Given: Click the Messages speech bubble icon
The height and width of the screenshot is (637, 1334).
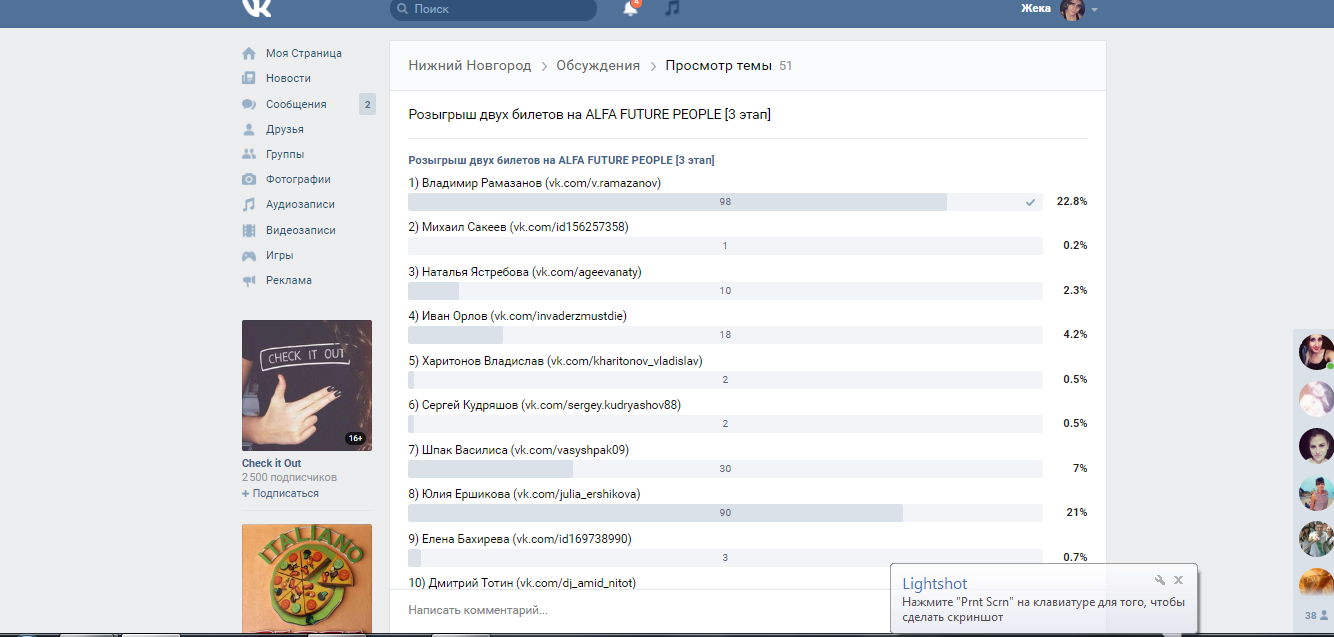Looking at the screenshot, I should click(x=249, y=104).
